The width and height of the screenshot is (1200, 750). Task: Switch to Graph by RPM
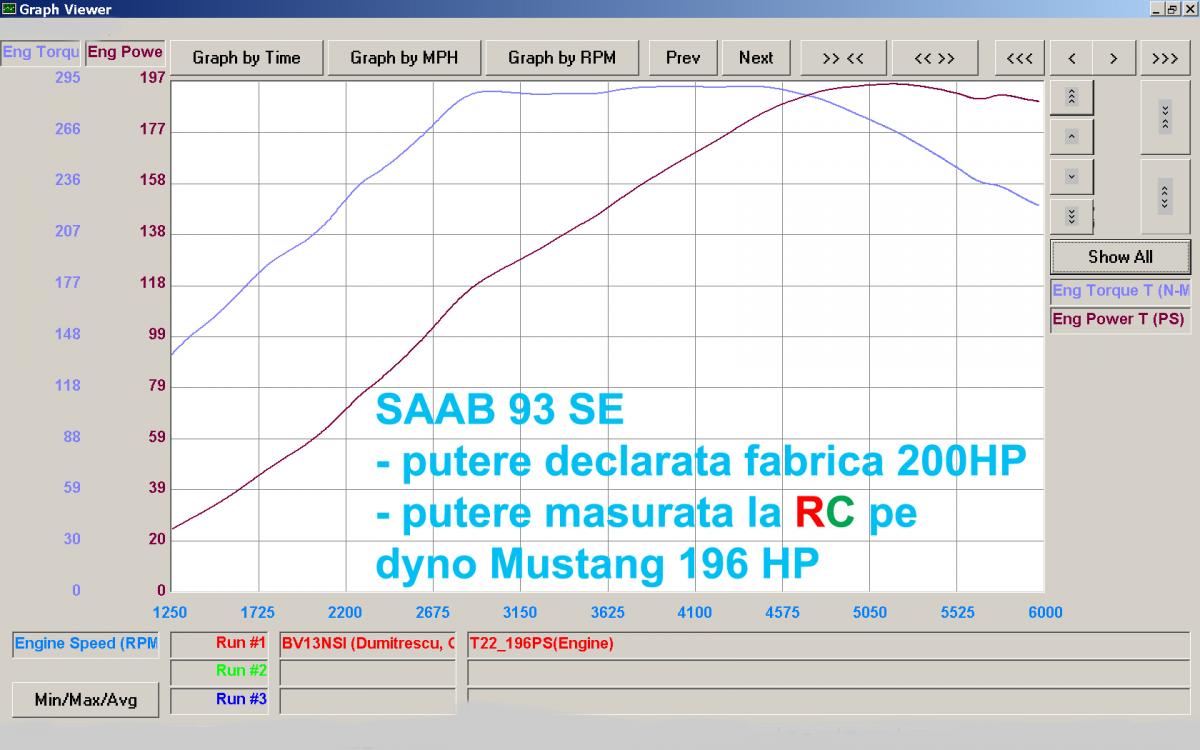(562, 58)
